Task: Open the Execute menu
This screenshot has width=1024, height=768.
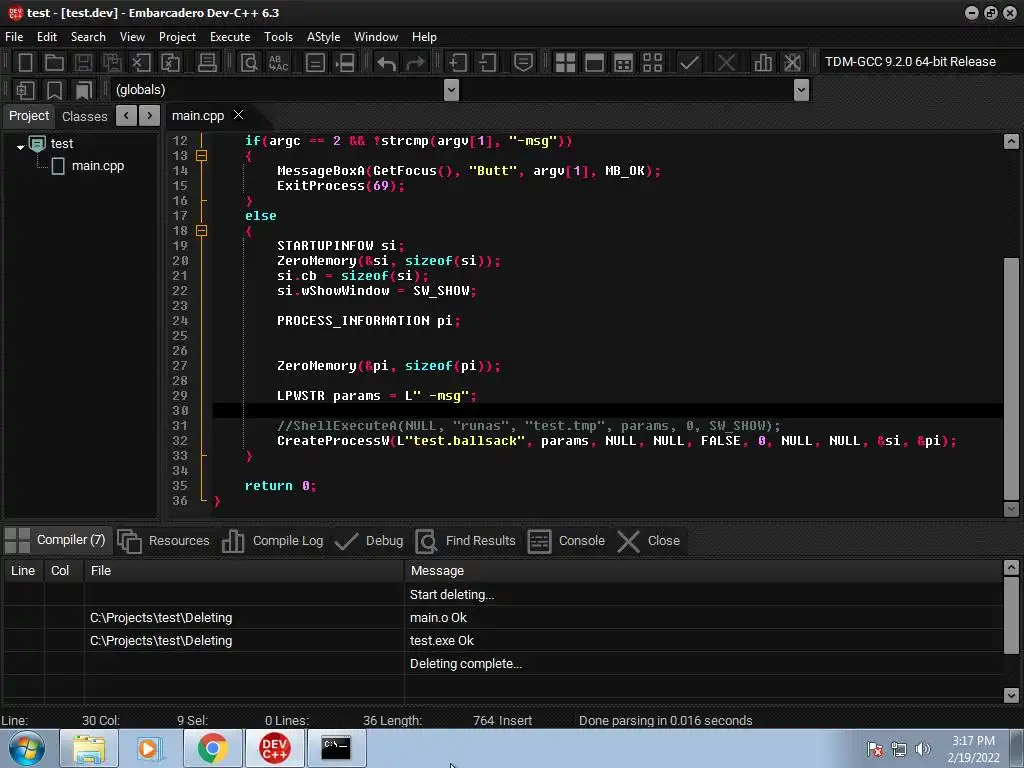Action: (230, 37)
